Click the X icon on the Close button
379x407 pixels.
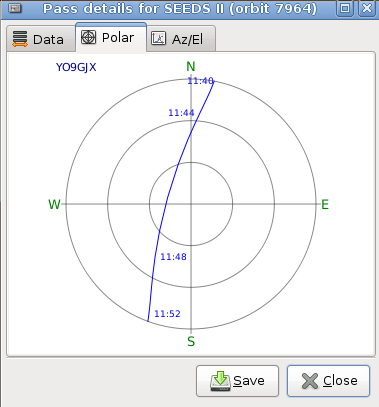pos(310,381)
